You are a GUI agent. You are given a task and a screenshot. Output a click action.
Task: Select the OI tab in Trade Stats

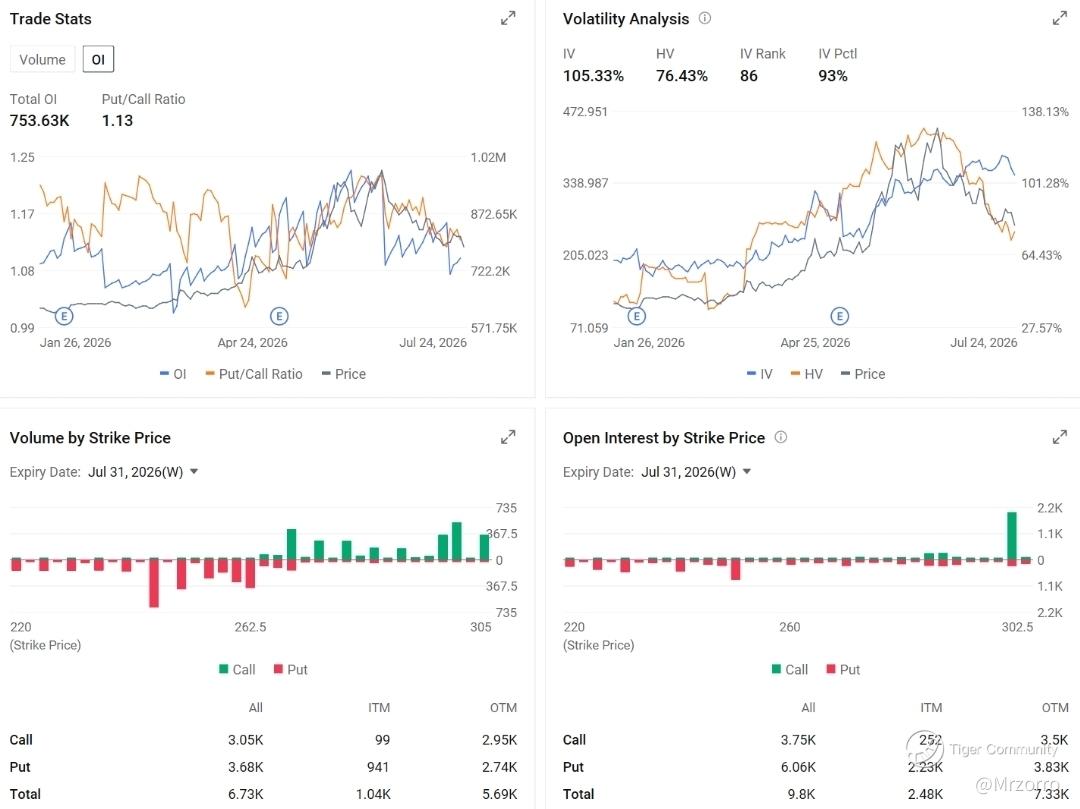pyautogui.click(x=98, y=59)
